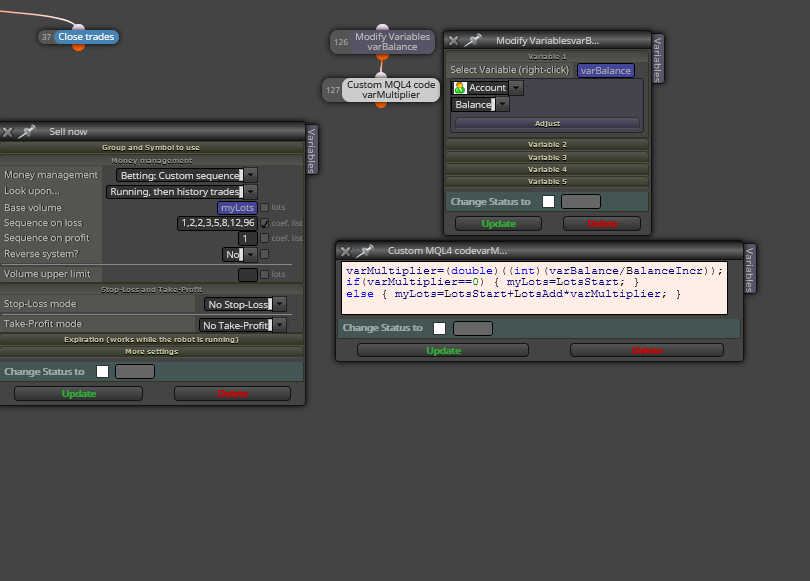The height and width of the screenshot is (581, 810).
Task: Toggle Change Status checkbox in Sell now
Action: 102,371
